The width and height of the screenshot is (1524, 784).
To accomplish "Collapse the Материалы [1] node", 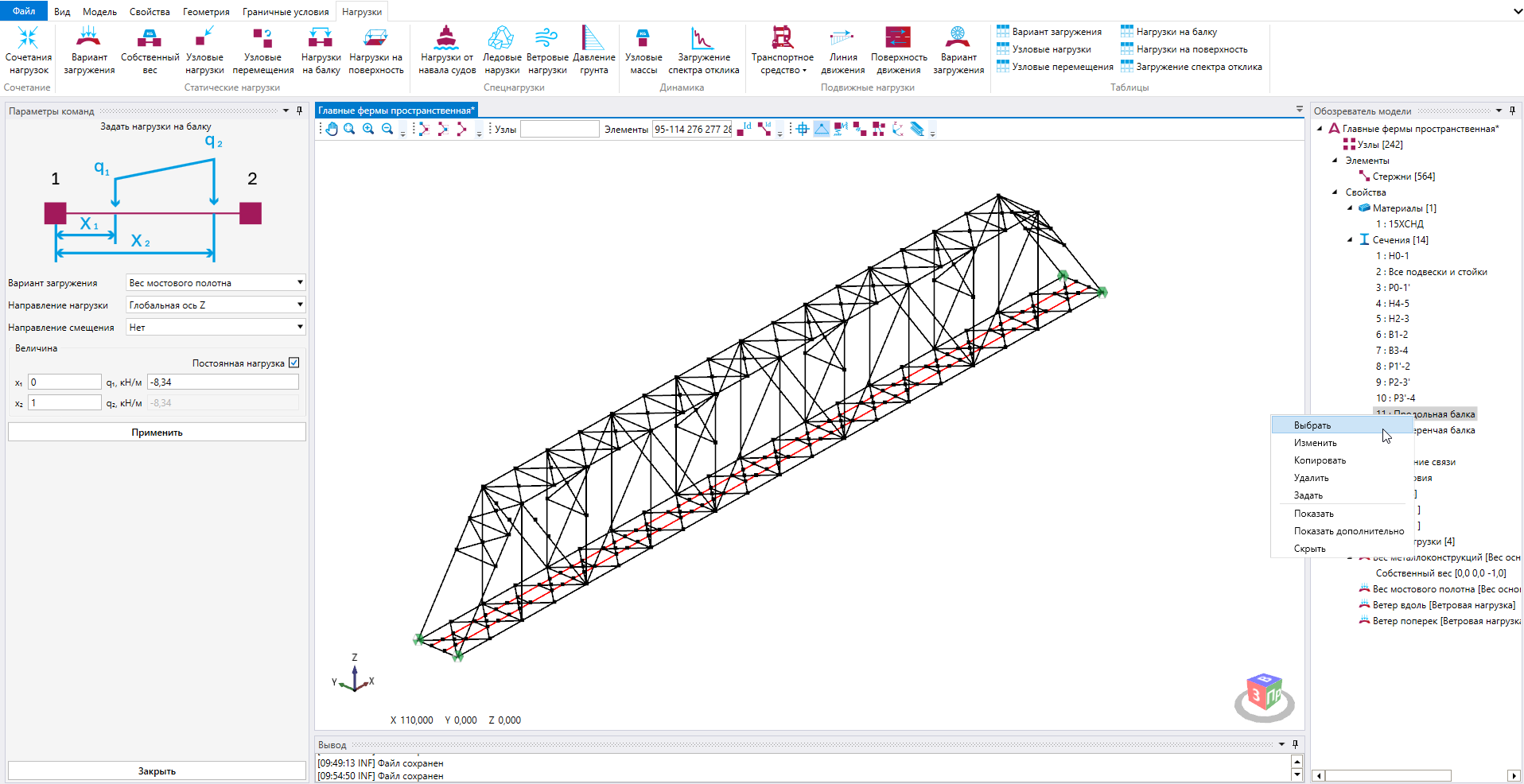I will coord(1350,208).
